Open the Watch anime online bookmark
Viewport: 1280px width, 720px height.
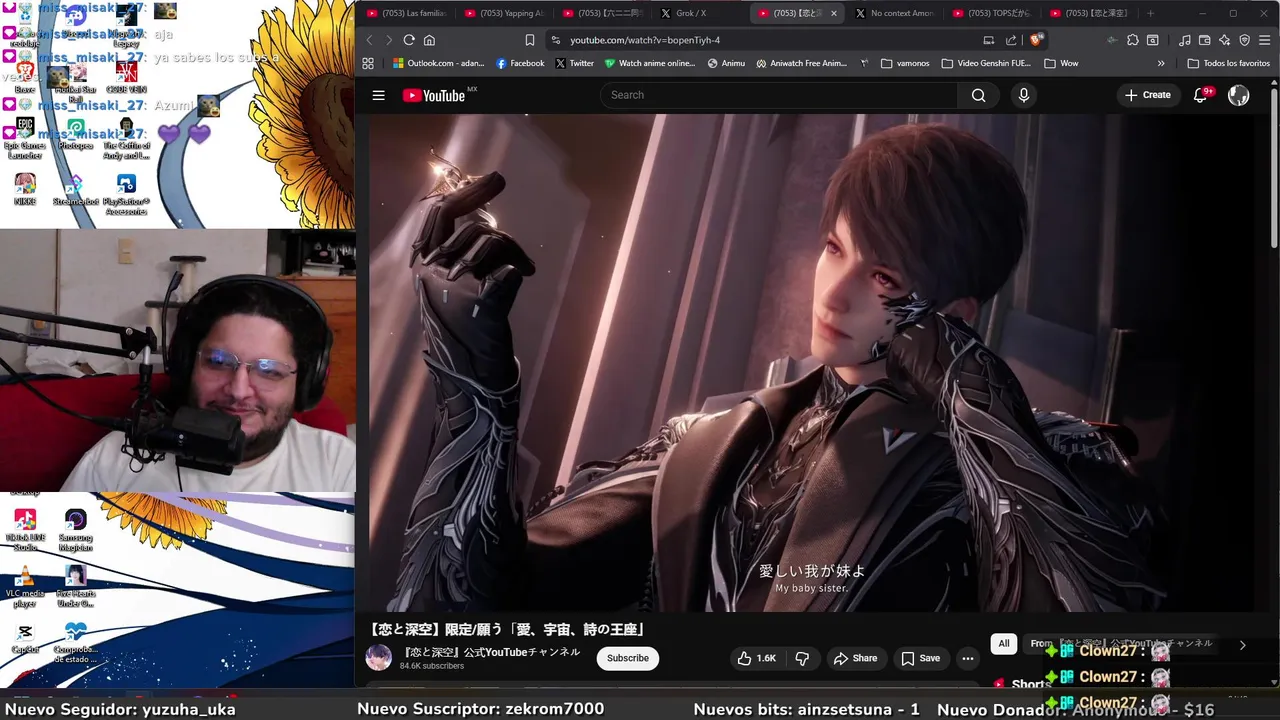650,63
